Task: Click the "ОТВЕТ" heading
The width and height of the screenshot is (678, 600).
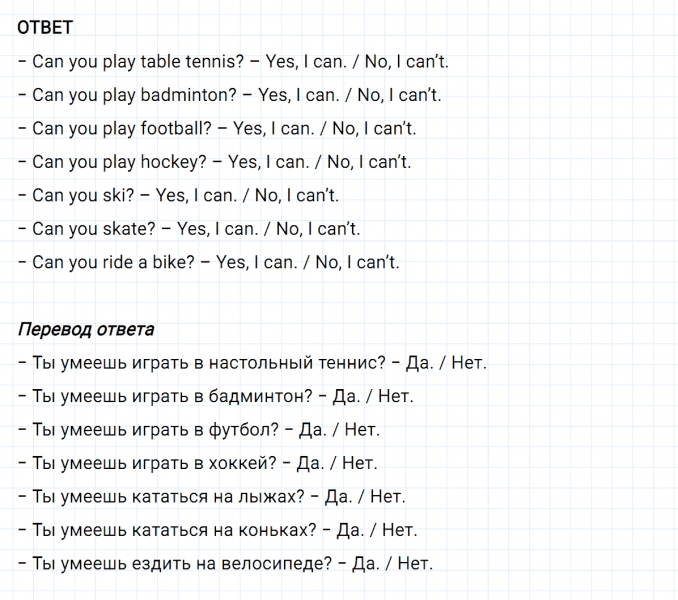Action: [45, 28]
